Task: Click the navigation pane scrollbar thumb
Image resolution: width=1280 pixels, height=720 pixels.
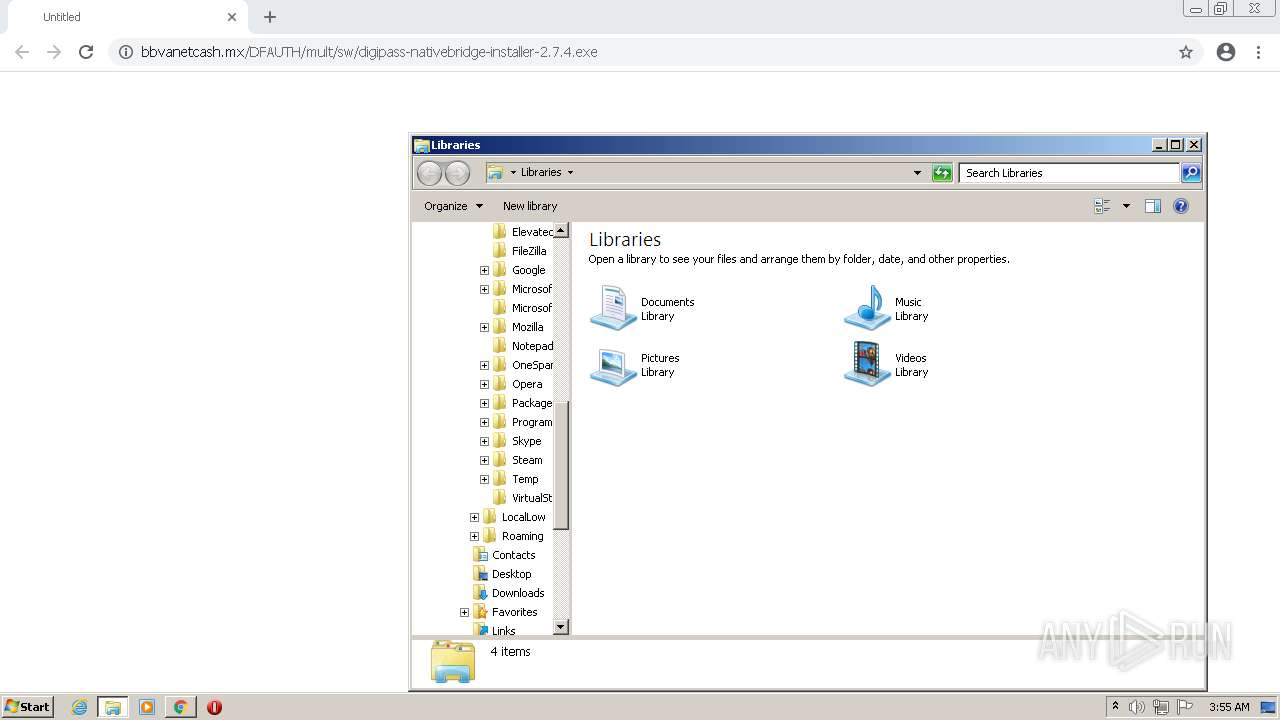Action: tap(561, 465)
